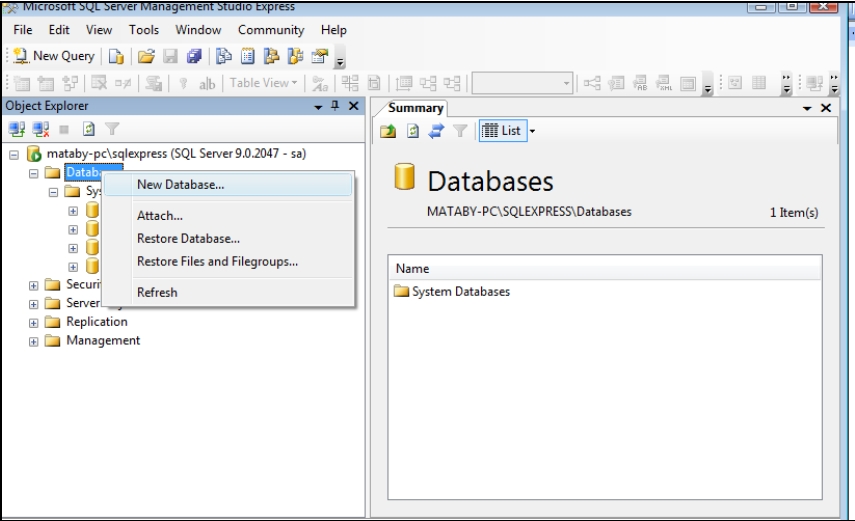The image size is (855, 521).
Task: Click the Save All icon
Action: [195, 56]
